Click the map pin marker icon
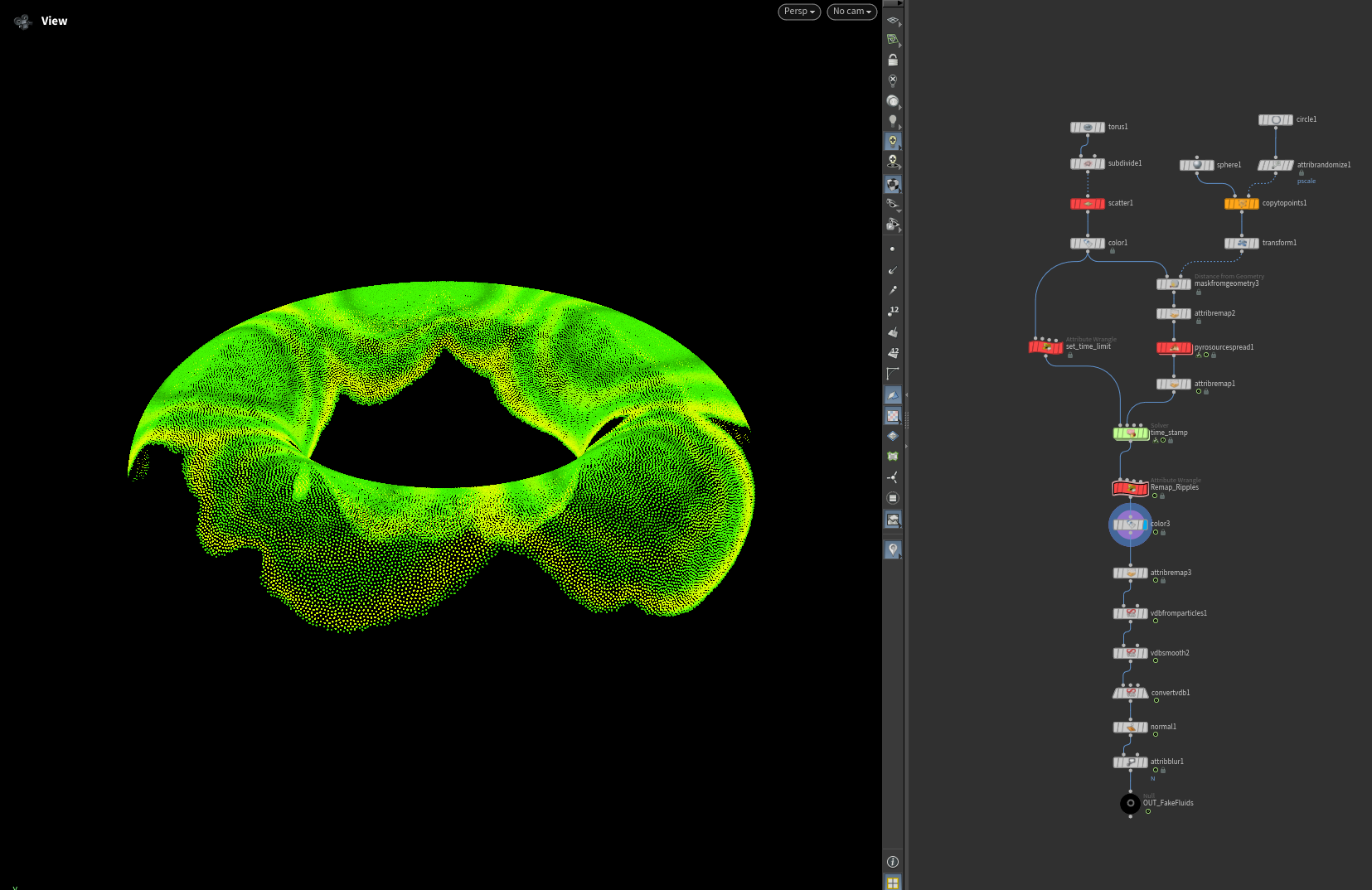Viewport: 1372px width, 890px height. (x=892, y=549)
